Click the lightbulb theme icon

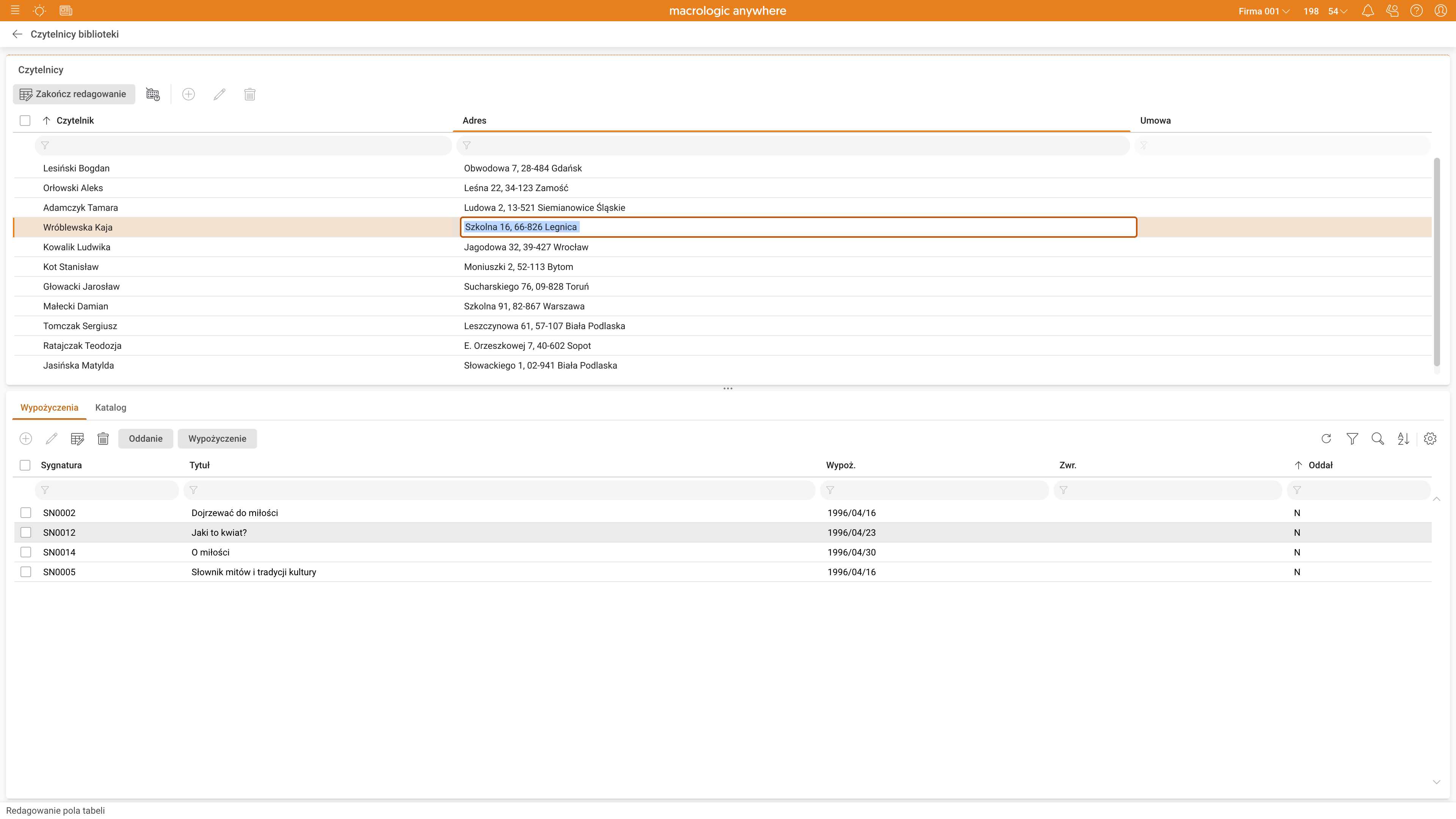(x=39, y=11)
